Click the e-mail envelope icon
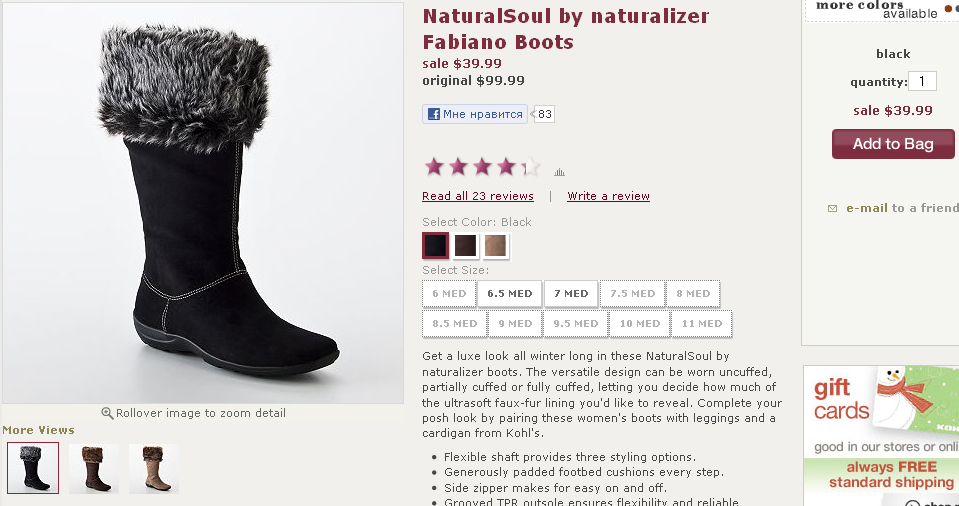The height and width of the screenshot is (506, 959). click(x=832, y=209)
